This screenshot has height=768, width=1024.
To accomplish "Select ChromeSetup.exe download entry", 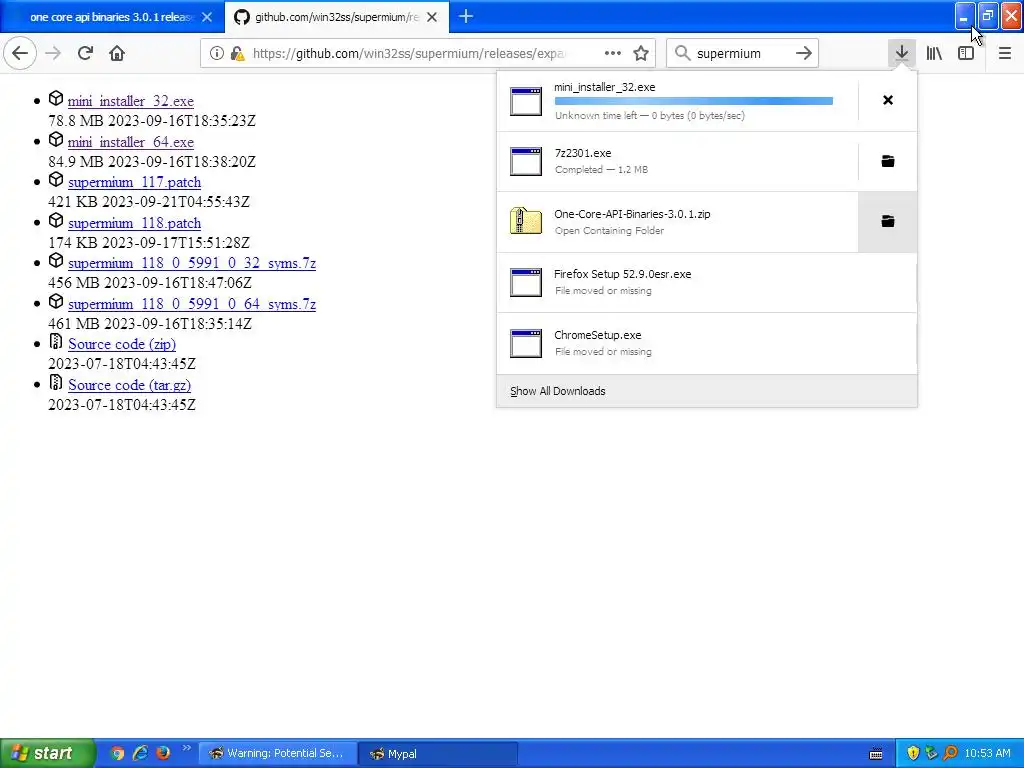I will click(x=707, y=343).
